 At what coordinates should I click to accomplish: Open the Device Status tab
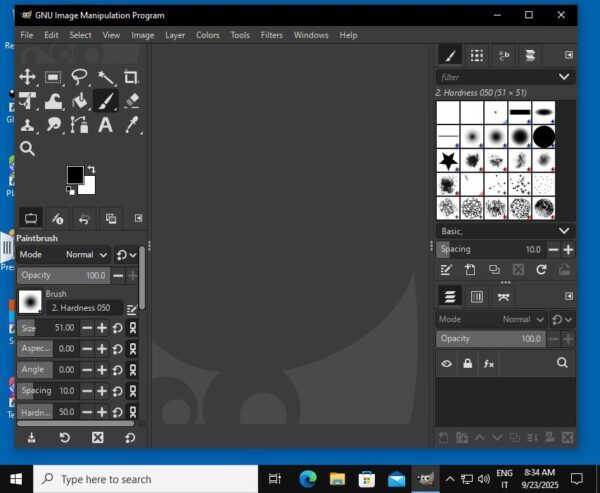pyautogui.click(x=57, y=219)
